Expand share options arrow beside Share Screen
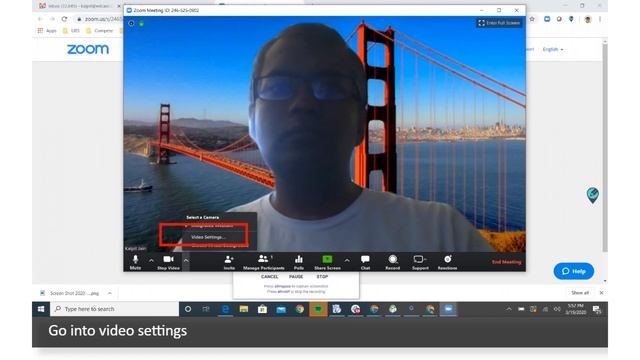The width and height of the screenshot is (640, 360). (347, 260)
